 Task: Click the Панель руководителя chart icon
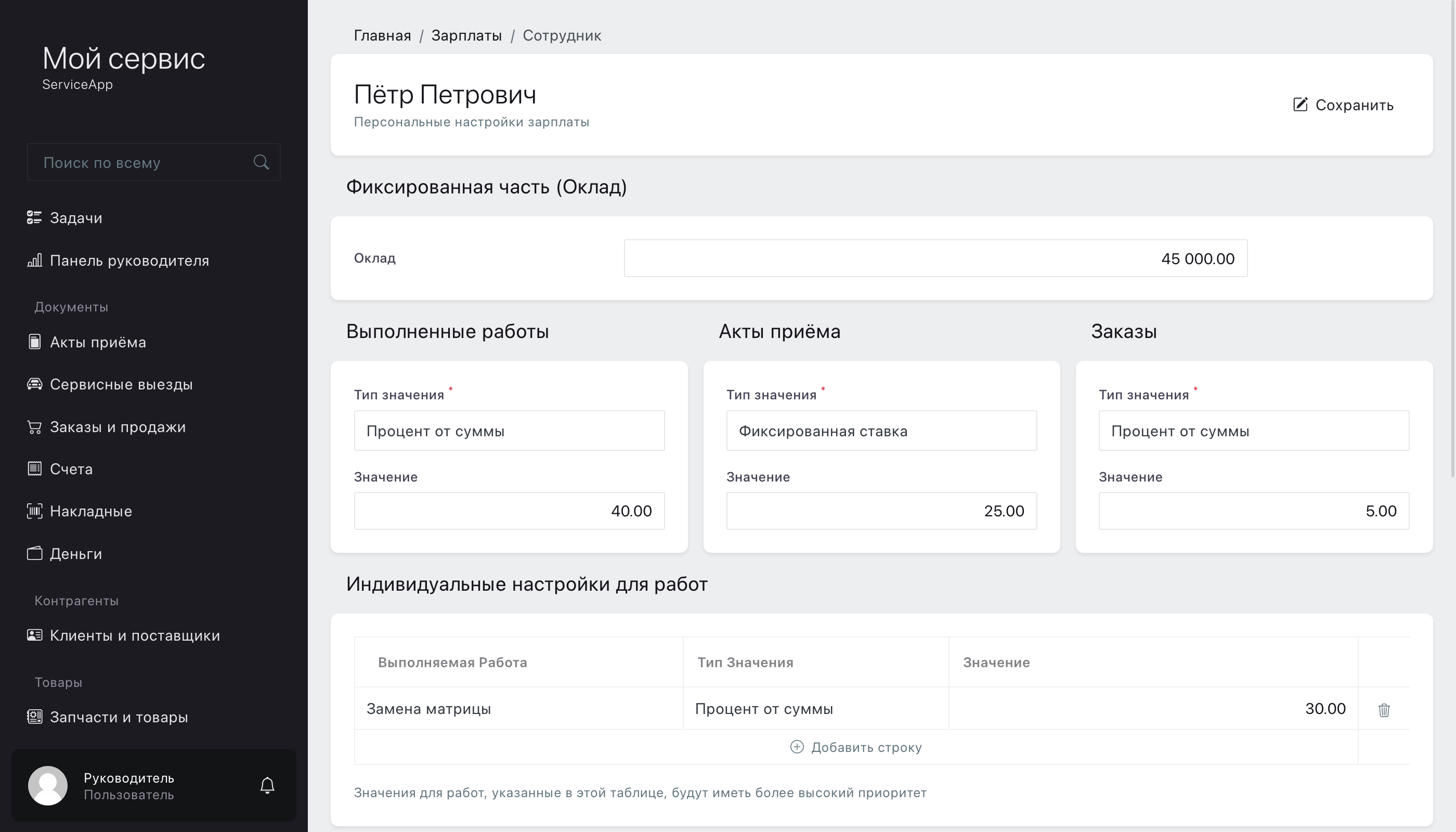pyautogui.click(x=34, y=261)
